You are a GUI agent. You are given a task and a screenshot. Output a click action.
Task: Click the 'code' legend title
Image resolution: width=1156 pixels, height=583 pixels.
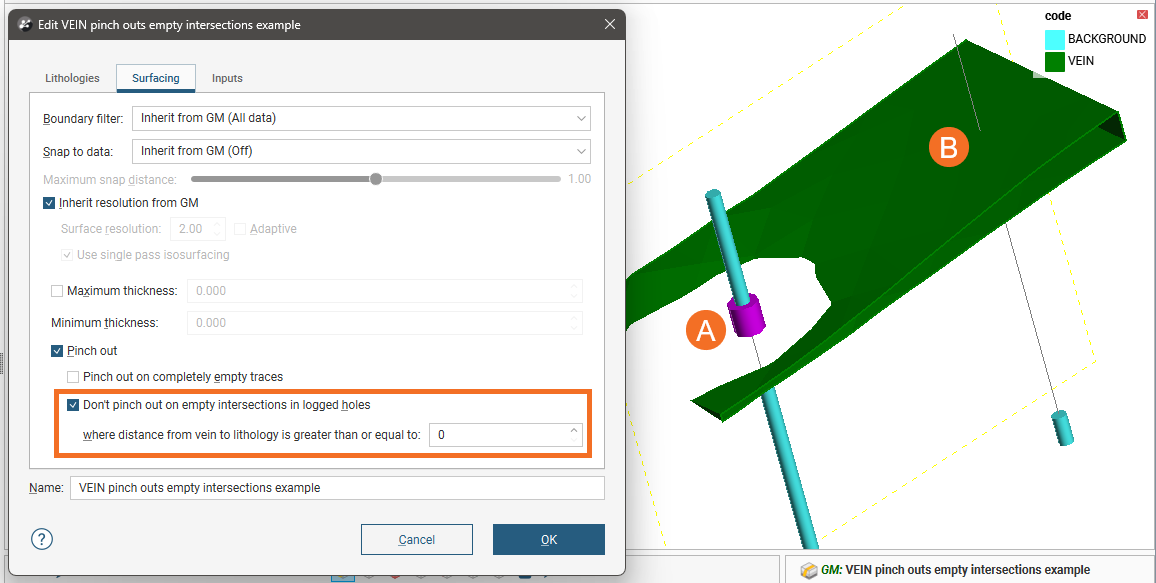coord(1058,15)
